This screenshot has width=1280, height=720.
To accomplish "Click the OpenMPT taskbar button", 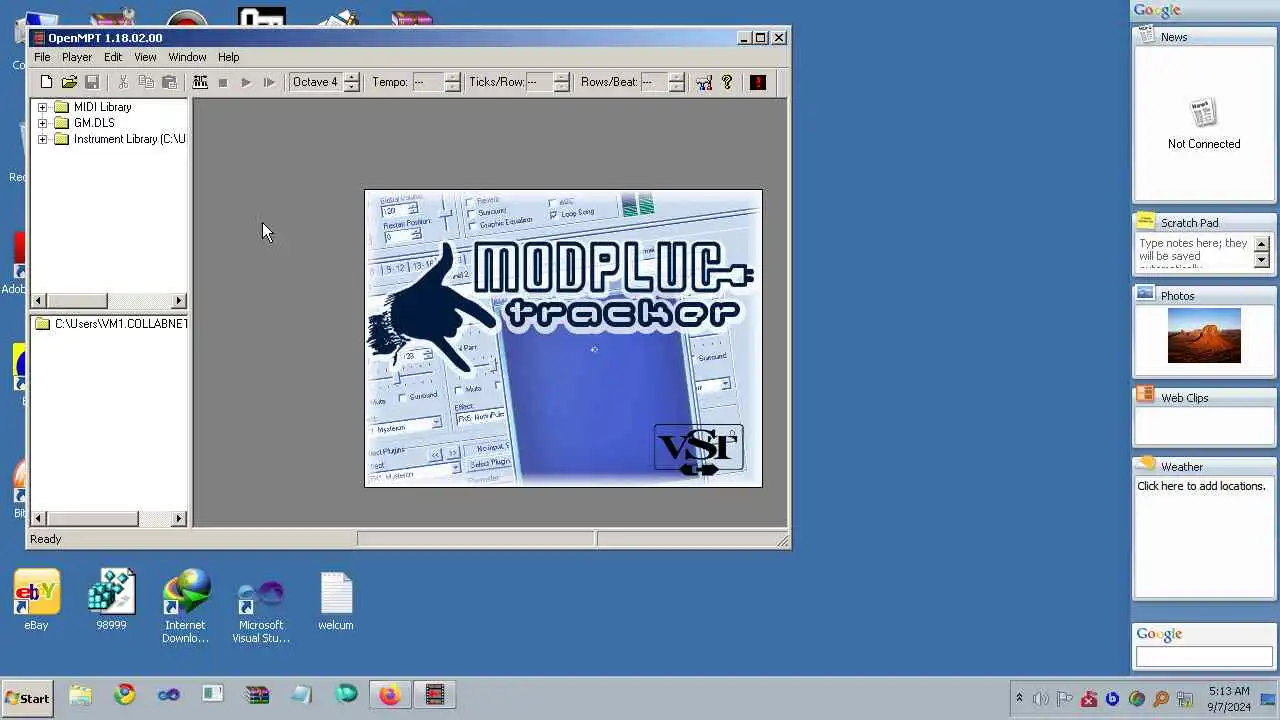I will pos(435,695).
